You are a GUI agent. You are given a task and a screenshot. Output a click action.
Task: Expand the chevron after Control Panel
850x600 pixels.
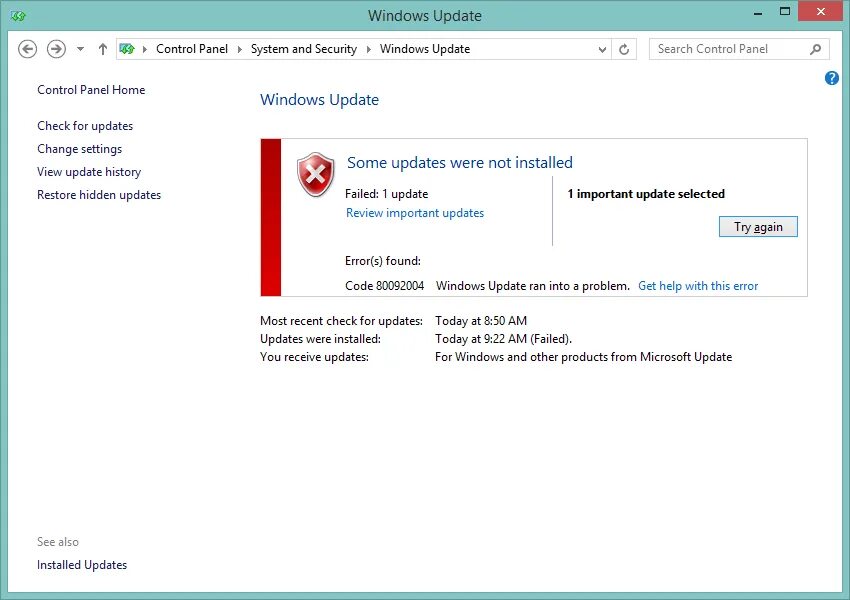point(240,49)
